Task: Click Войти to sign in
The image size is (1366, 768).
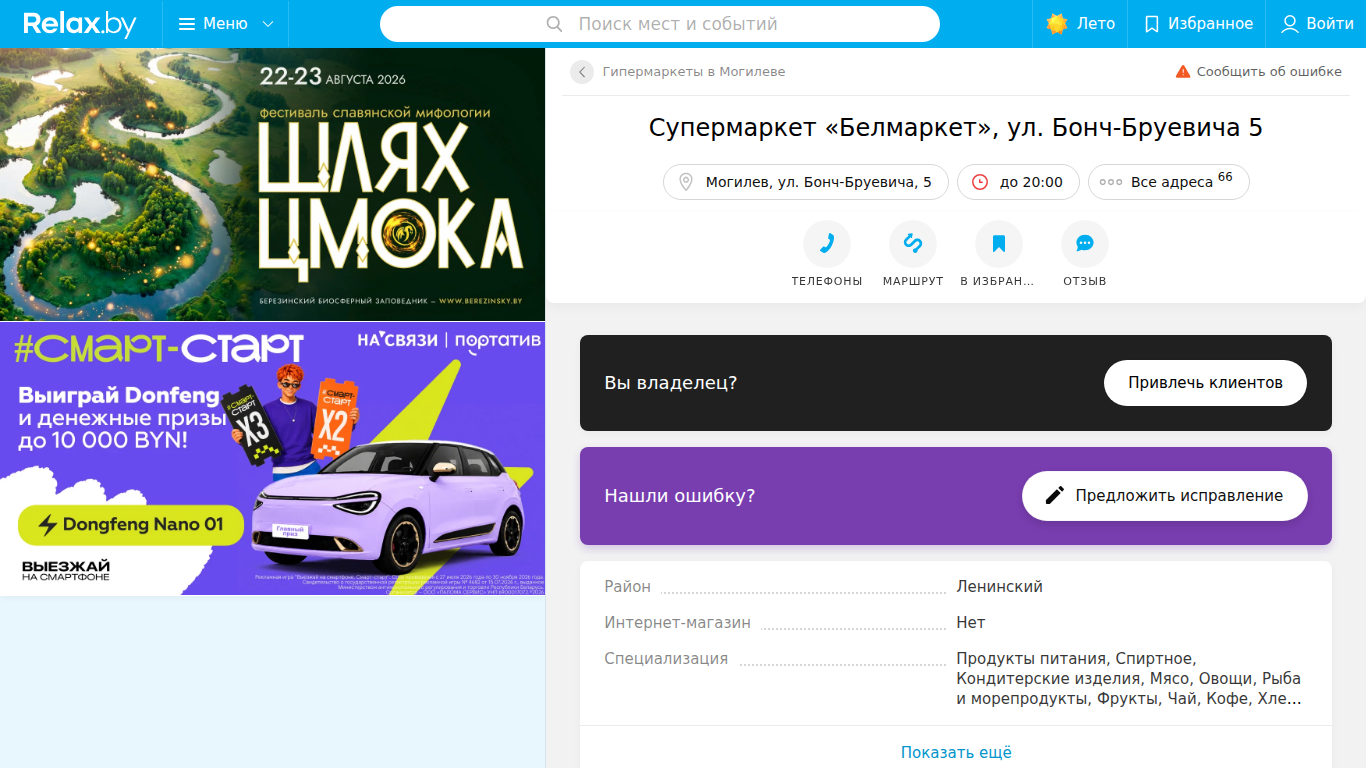Action: coord(1316,24)
